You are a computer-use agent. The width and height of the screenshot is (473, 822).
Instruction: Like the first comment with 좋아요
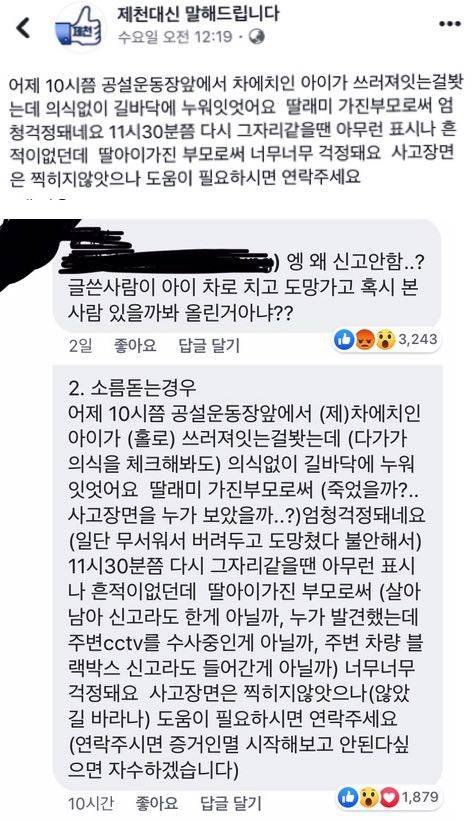[x=135, y=345]
